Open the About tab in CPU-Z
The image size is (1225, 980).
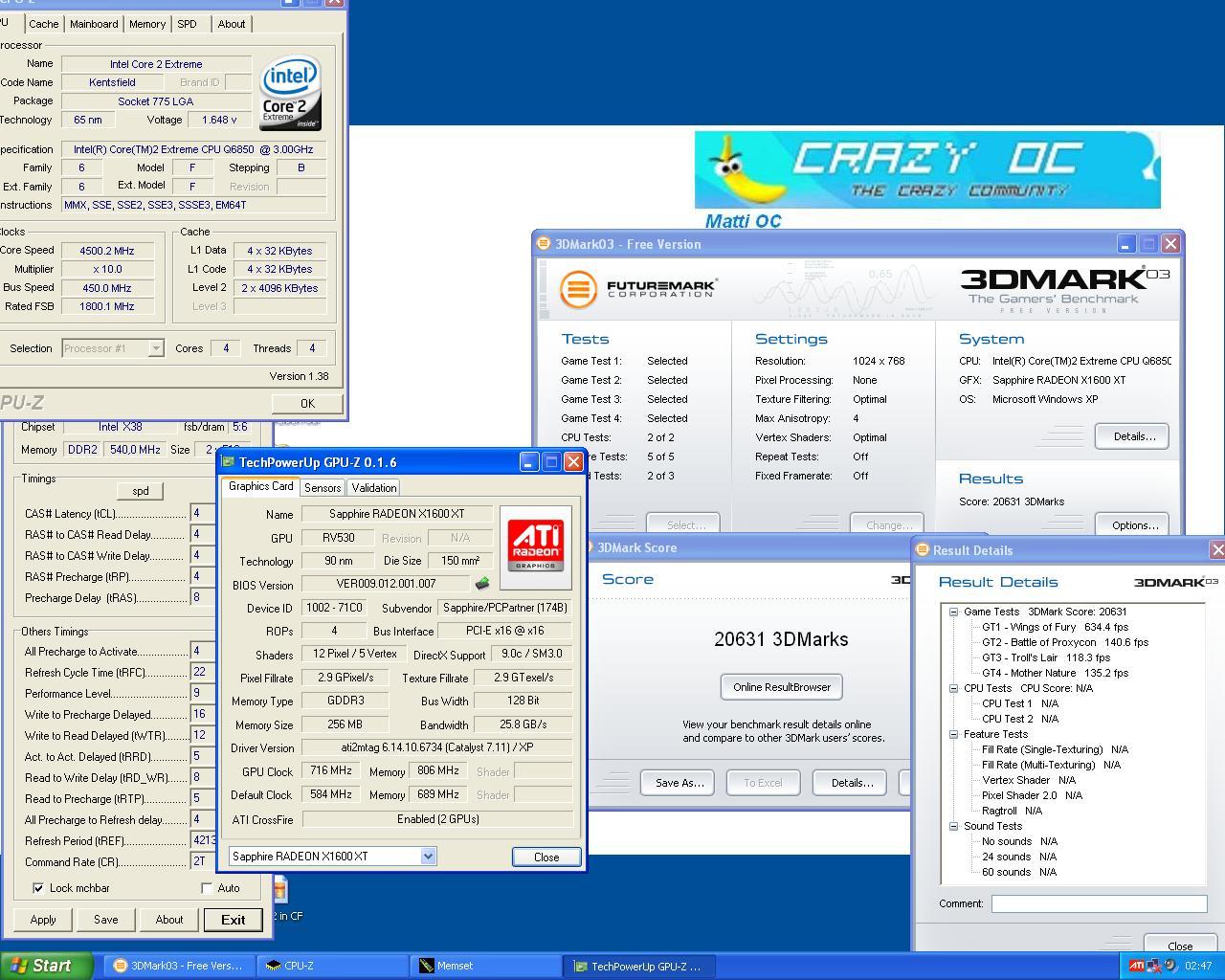click(232, 24)
